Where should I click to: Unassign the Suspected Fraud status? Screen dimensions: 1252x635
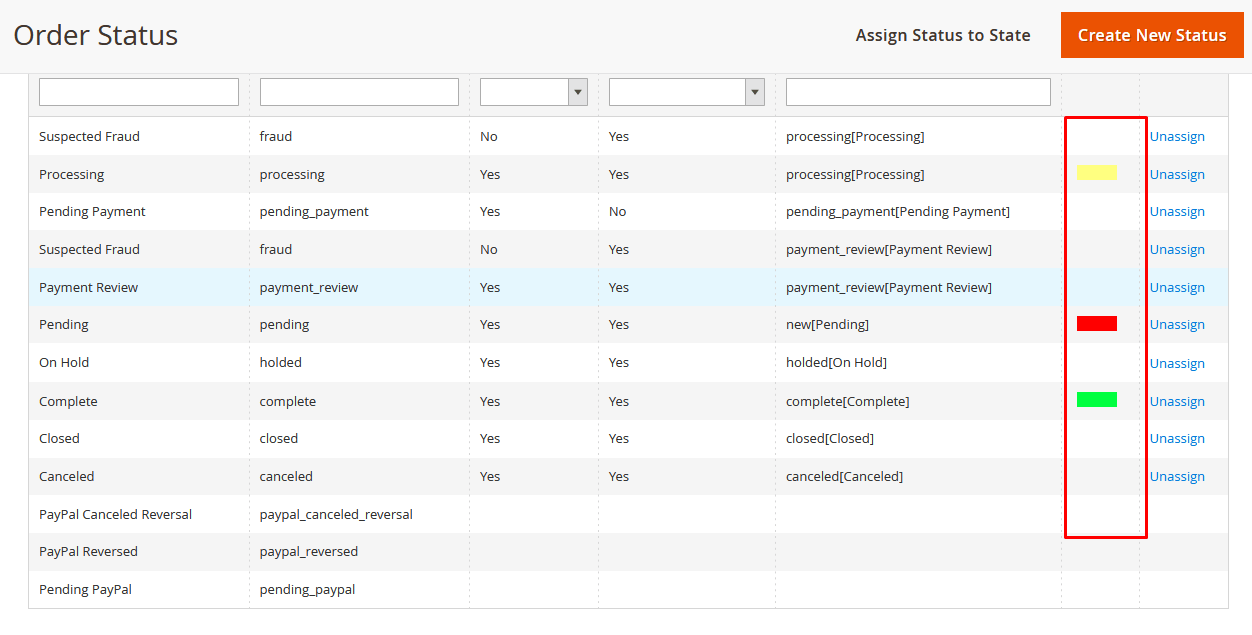[x=1177, y=136]
